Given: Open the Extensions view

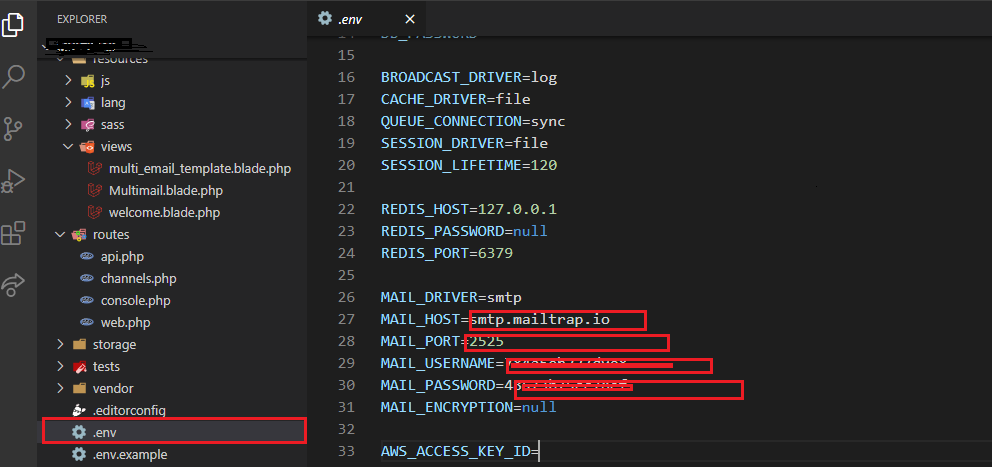Looking at the screenshot, I should pyautogui.click(x=14, y=234).
